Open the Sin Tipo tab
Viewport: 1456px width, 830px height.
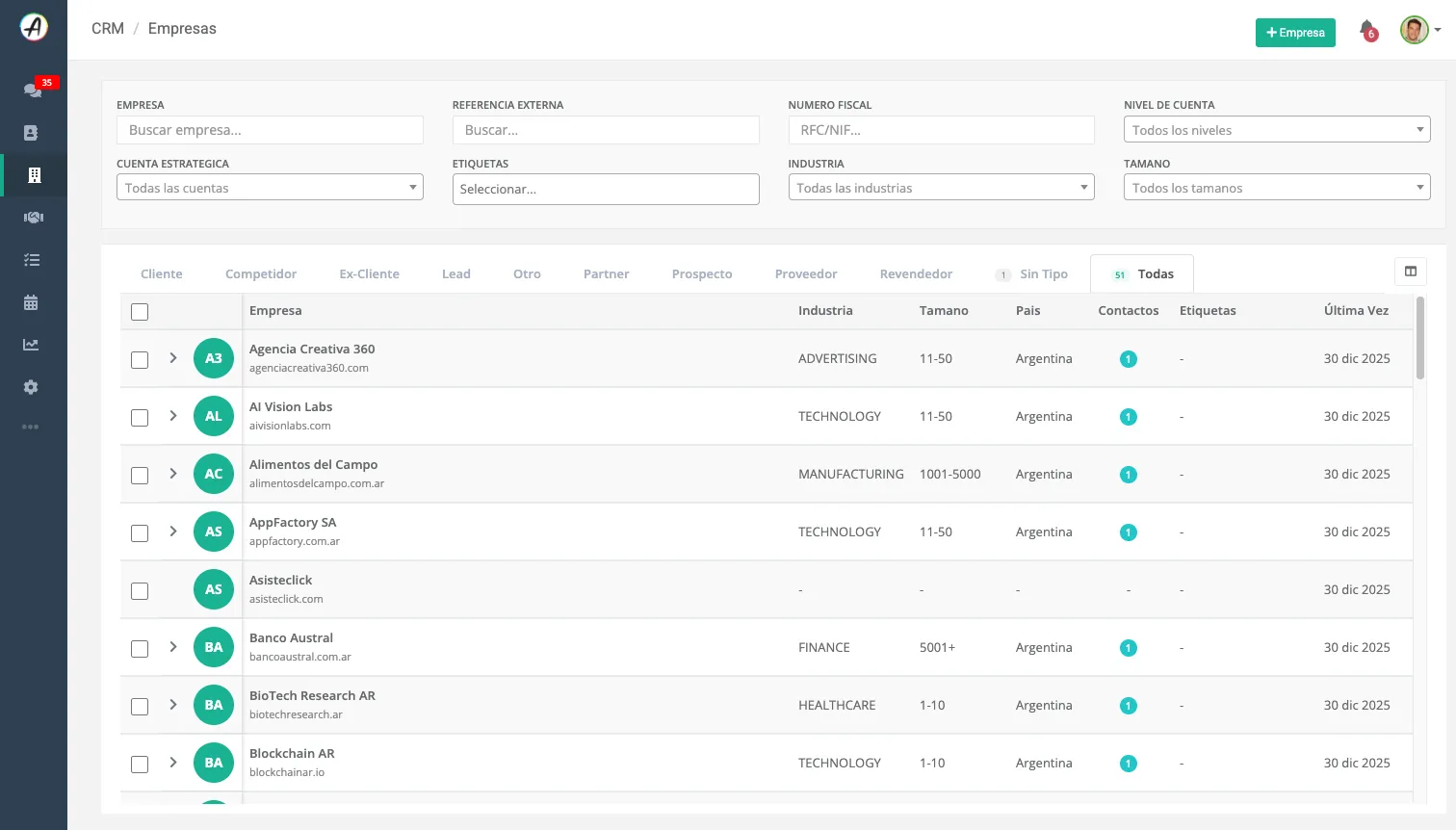tap(1032, 274)
